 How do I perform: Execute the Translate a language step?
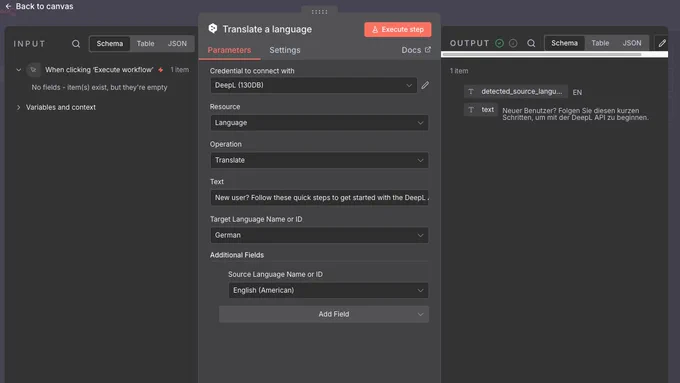click(398, 29)
